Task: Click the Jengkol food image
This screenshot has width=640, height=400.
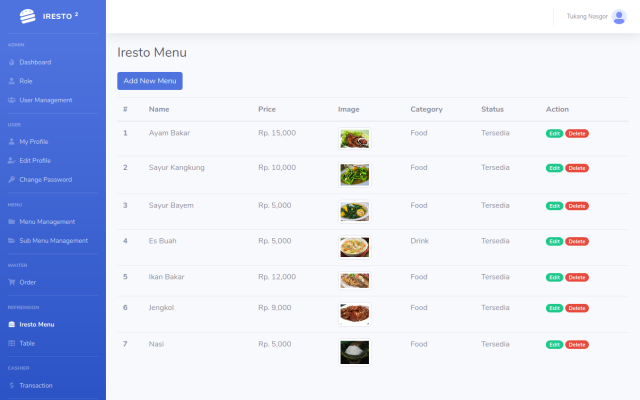Action: (x=354, y=315)
